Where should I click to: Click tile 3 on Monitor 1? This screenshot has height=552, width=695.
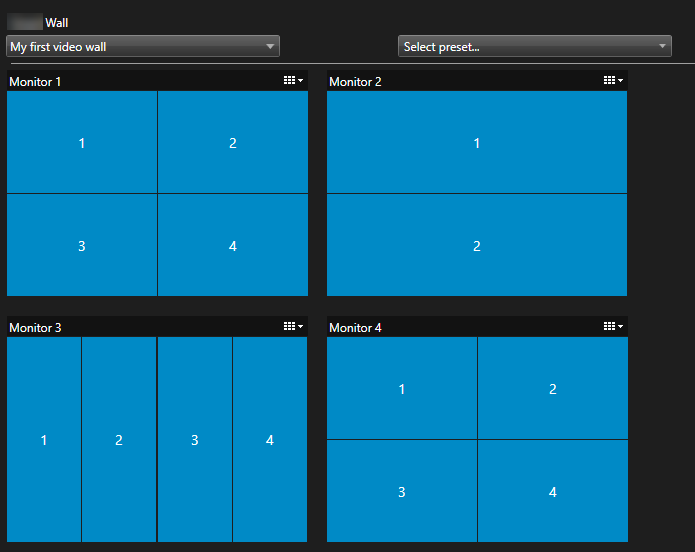tap(82, 246)
